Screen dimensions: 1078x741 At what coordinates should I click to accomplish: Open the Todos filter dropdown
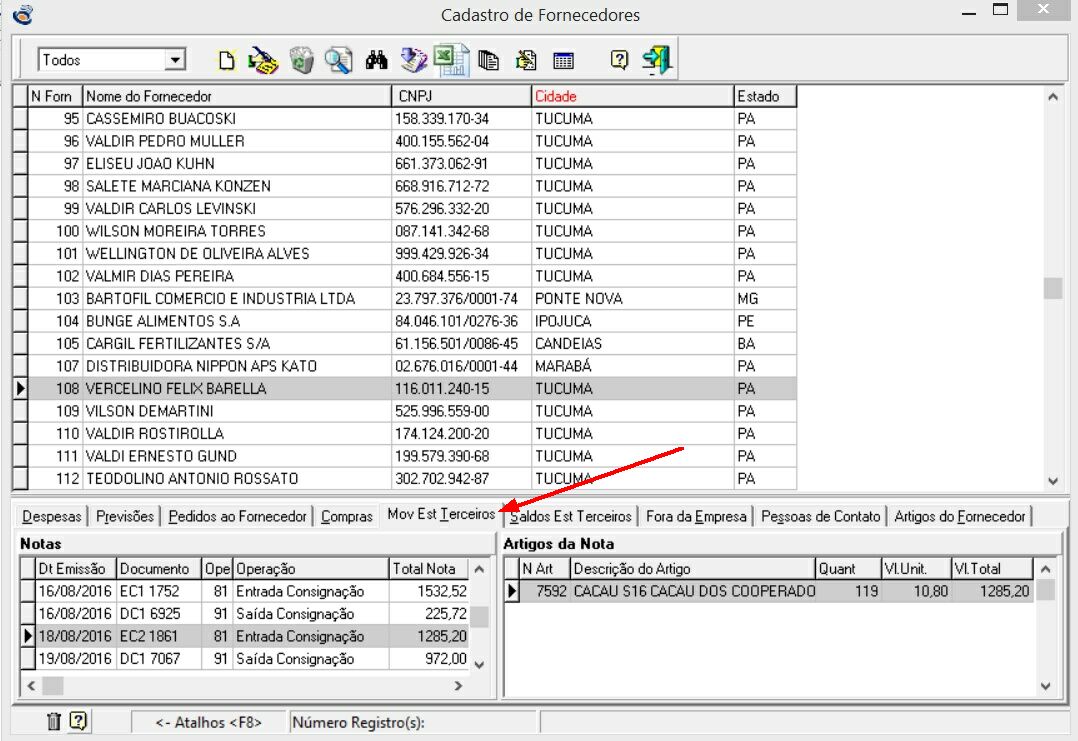(176, 60)
